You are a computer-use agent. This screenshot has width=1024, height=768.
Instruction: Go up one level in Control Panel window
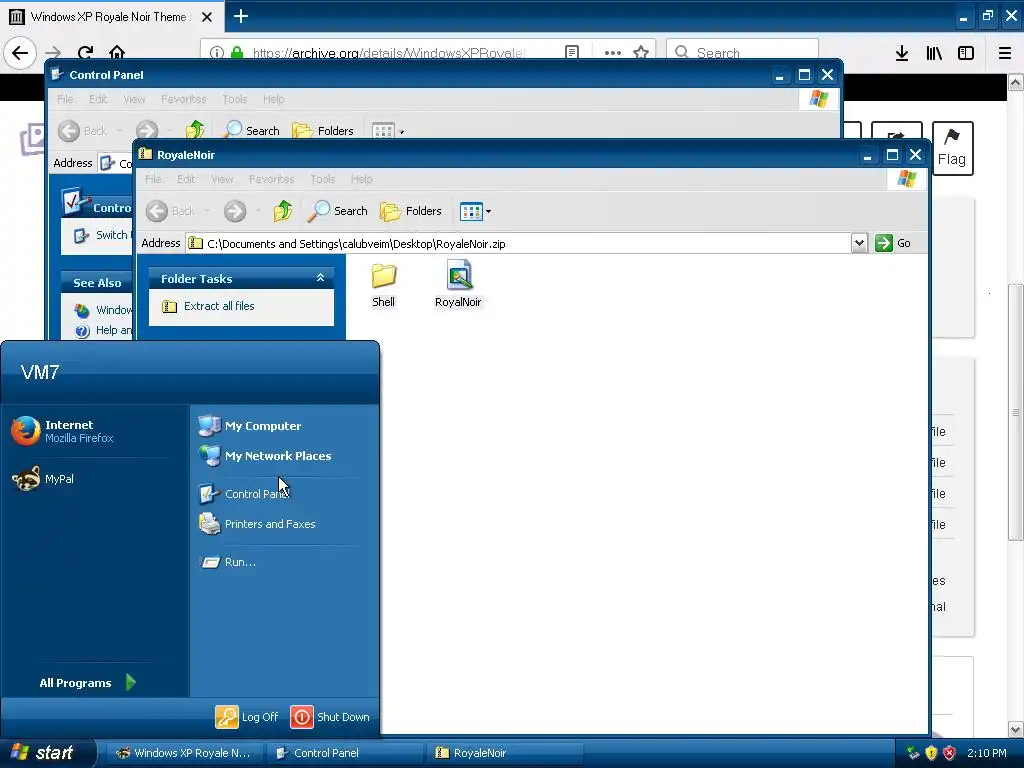coord(195,131)
